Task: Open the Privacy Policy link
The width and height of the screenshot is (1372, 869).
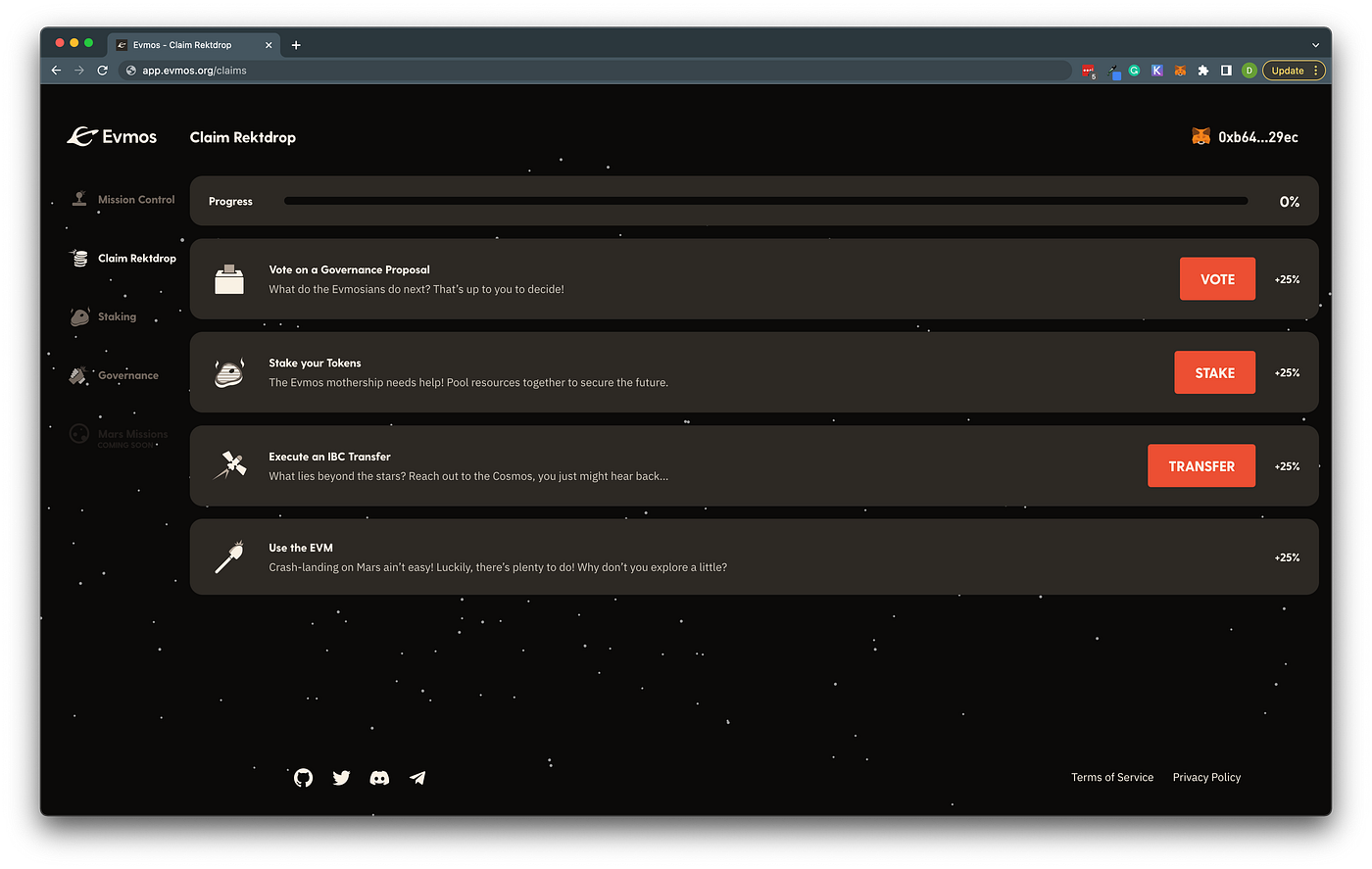Action: (x=1206, y=777)
